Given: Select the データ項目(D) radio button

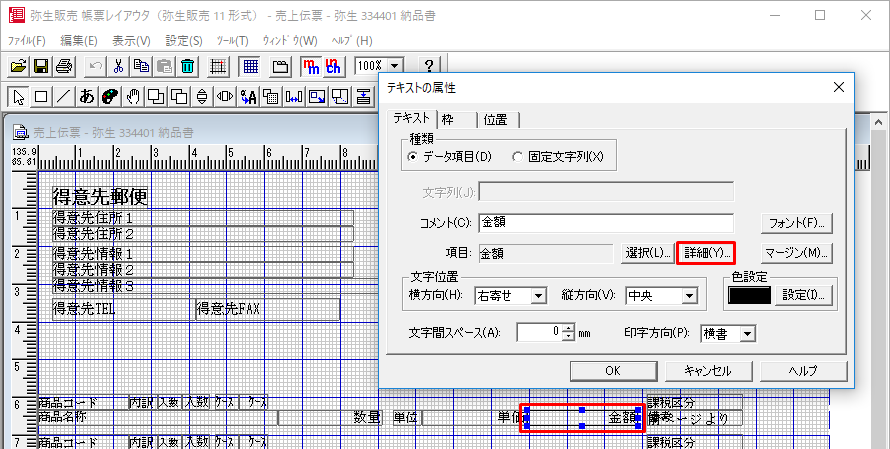Looking at the screenshot, I should point(413,157).
